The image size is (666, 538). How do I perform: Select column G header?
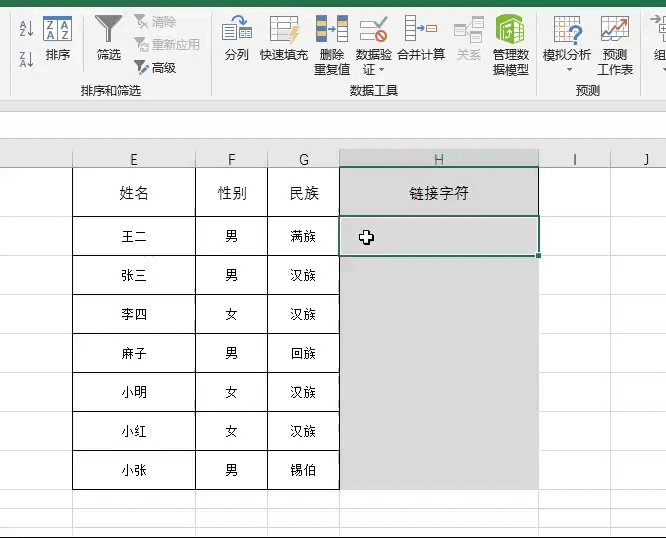(x=304, y=159)
